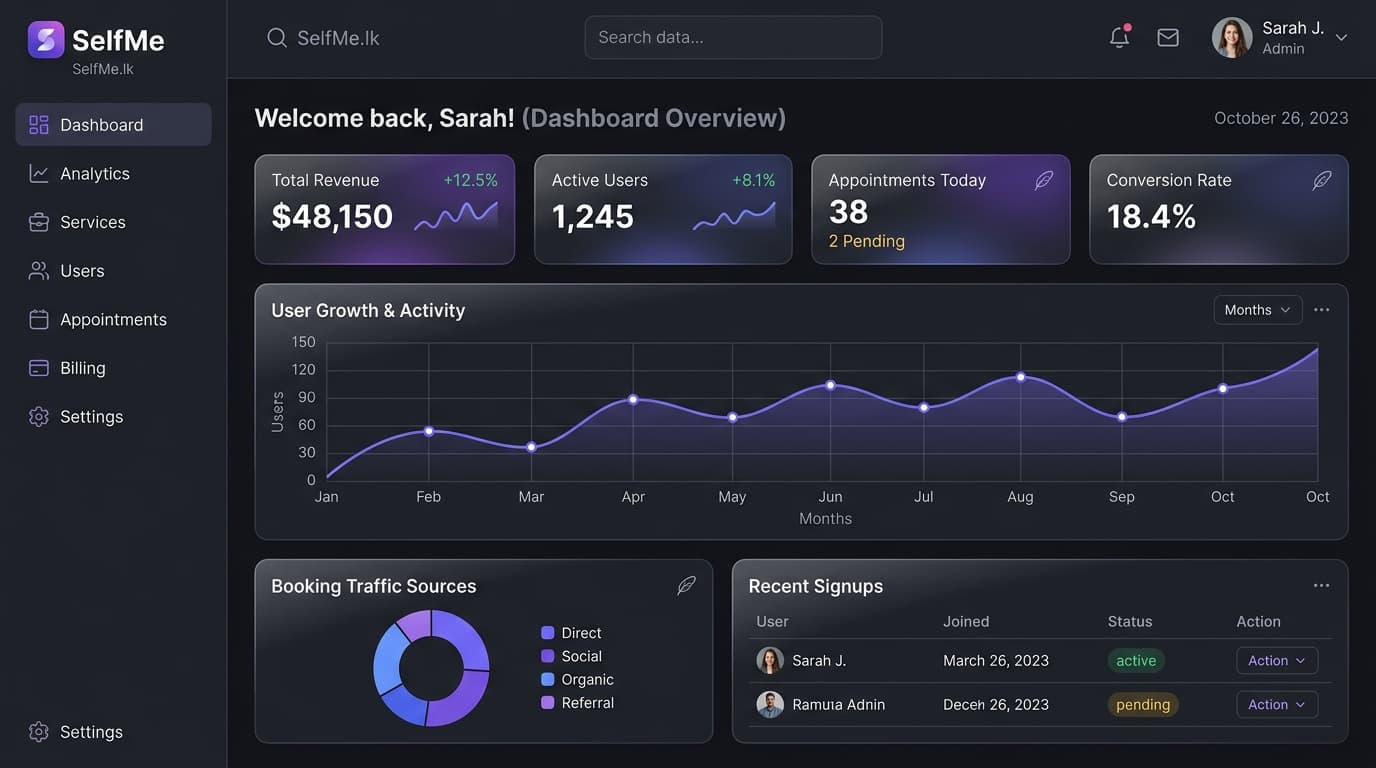
Task: Click Sarah J.'s avatar in Recent Signups table
Action: coord(770,660)
